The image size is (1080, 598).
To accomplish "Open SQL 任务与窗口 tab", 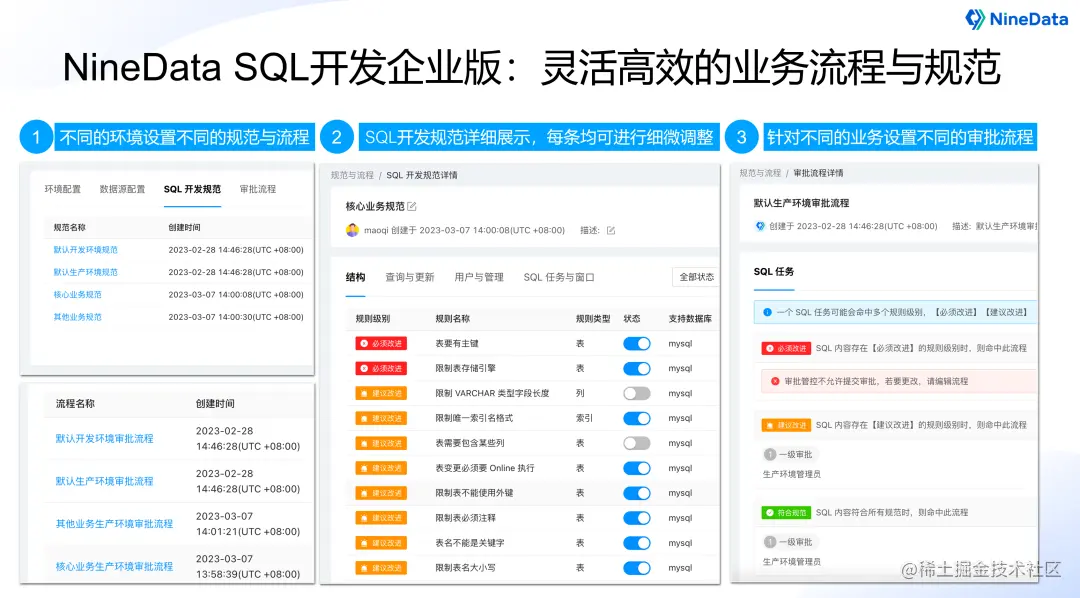I will (559, 277).
